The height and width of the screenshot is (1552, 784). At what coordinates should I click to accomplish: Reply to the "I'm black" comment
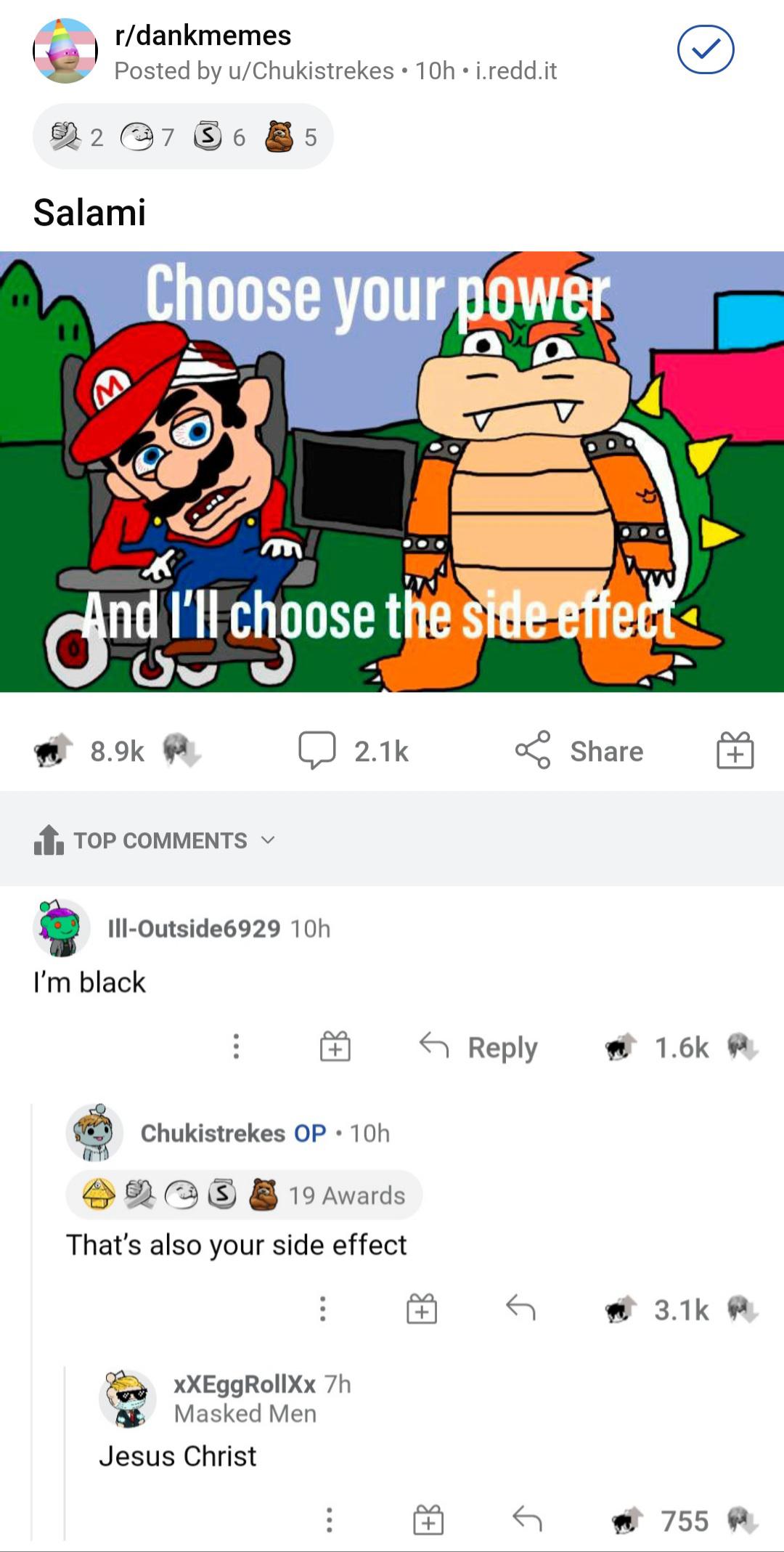tap(479, 1047)
